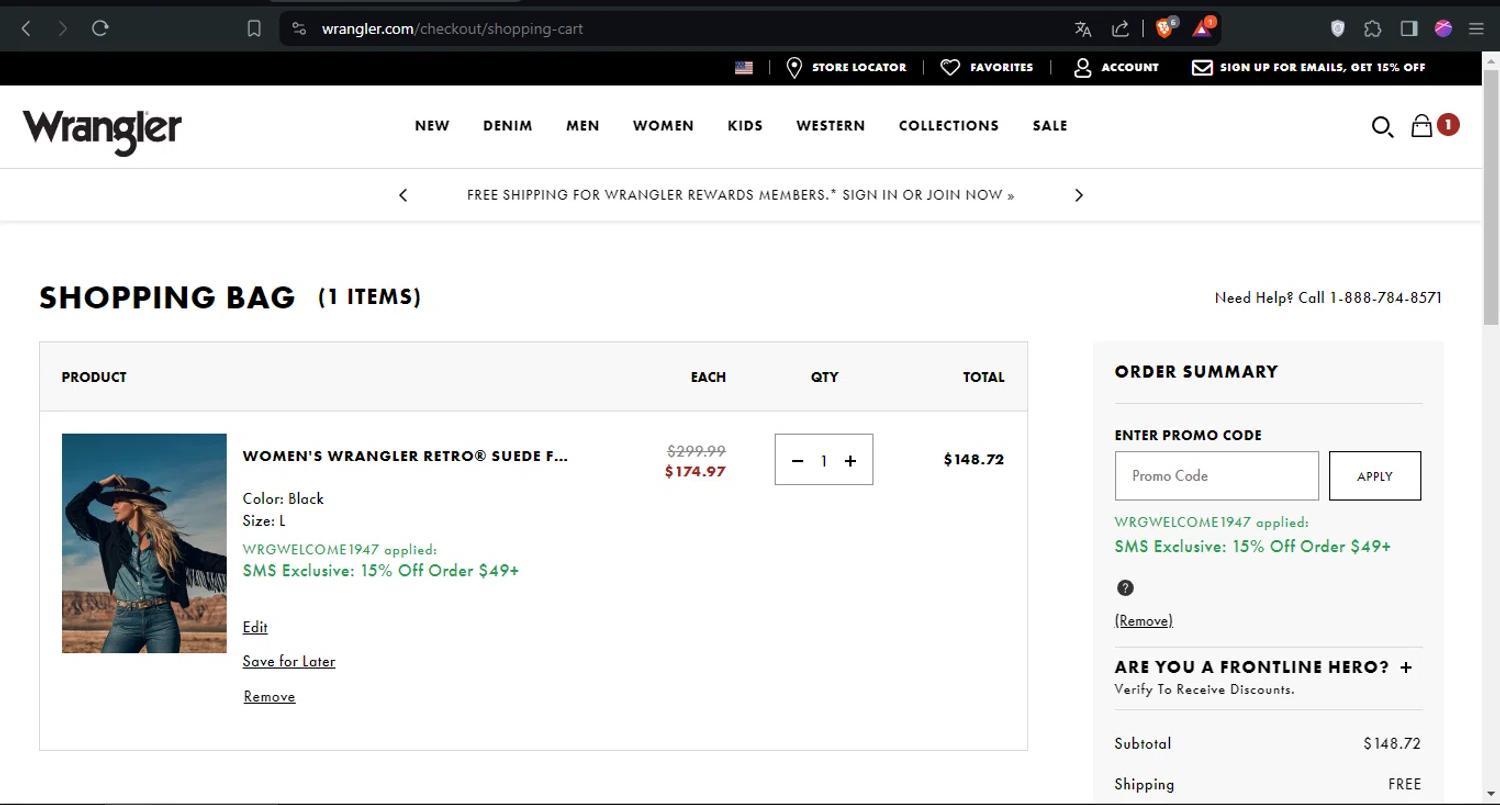The image size is (1500, 805).
Task: Click the item total $148.72 in product row
Action: (974, 460)
